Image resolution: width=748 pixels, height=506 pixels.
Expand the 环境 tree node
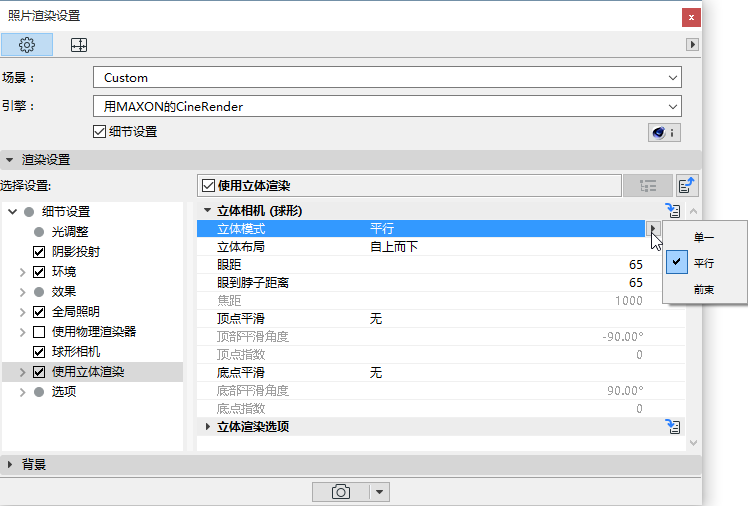22,272
